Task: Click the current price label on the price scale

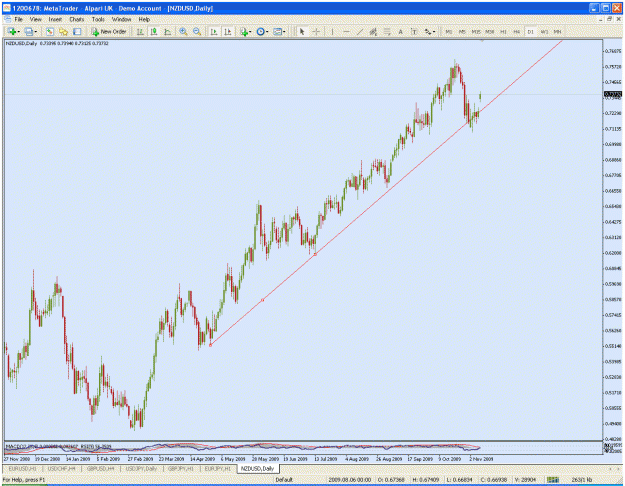Action: (x=613, y=94)
